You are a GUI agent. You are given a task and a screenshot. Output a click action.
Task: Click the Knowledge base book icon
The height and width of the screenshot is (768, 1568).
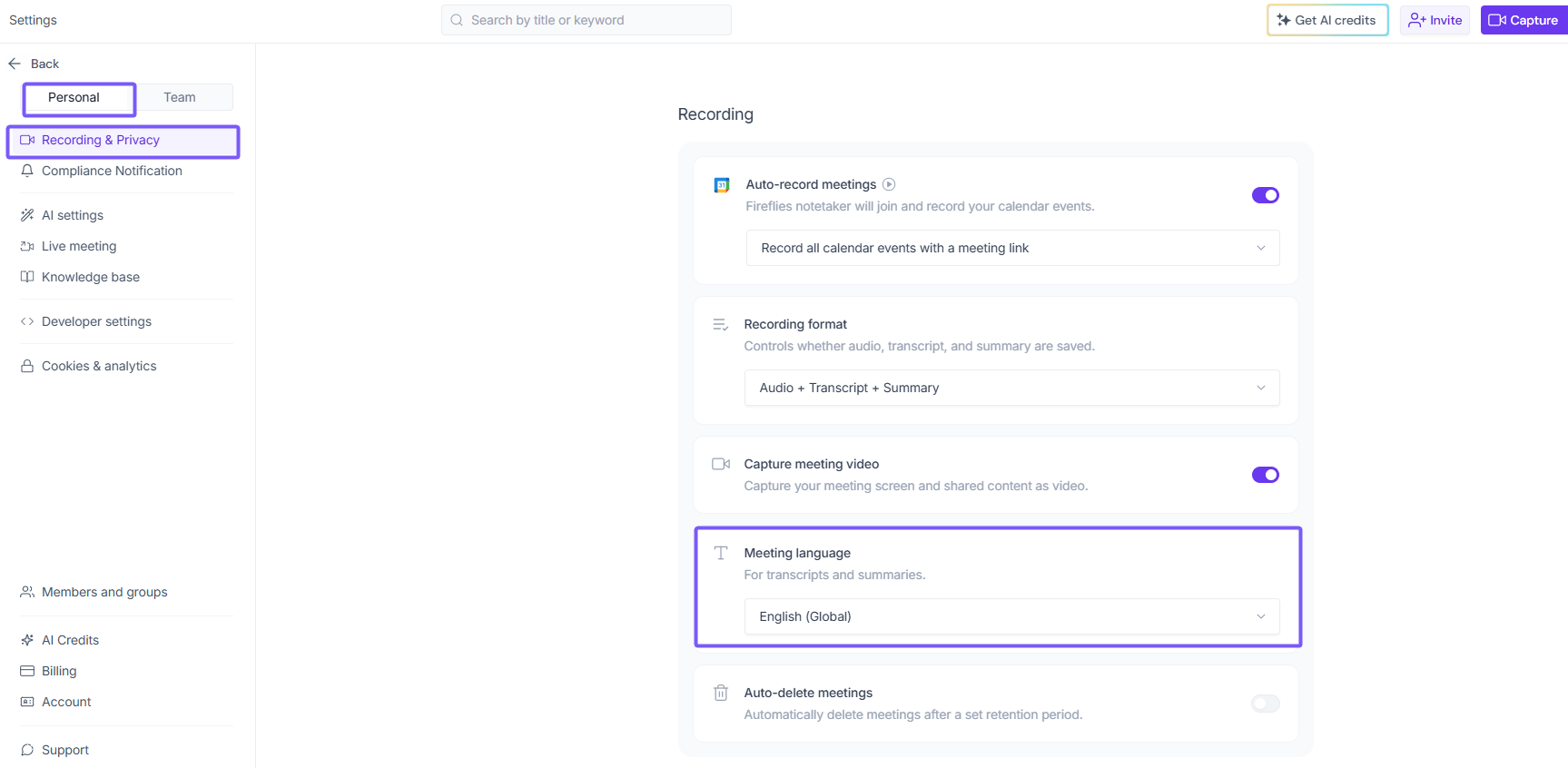[27, 277]
